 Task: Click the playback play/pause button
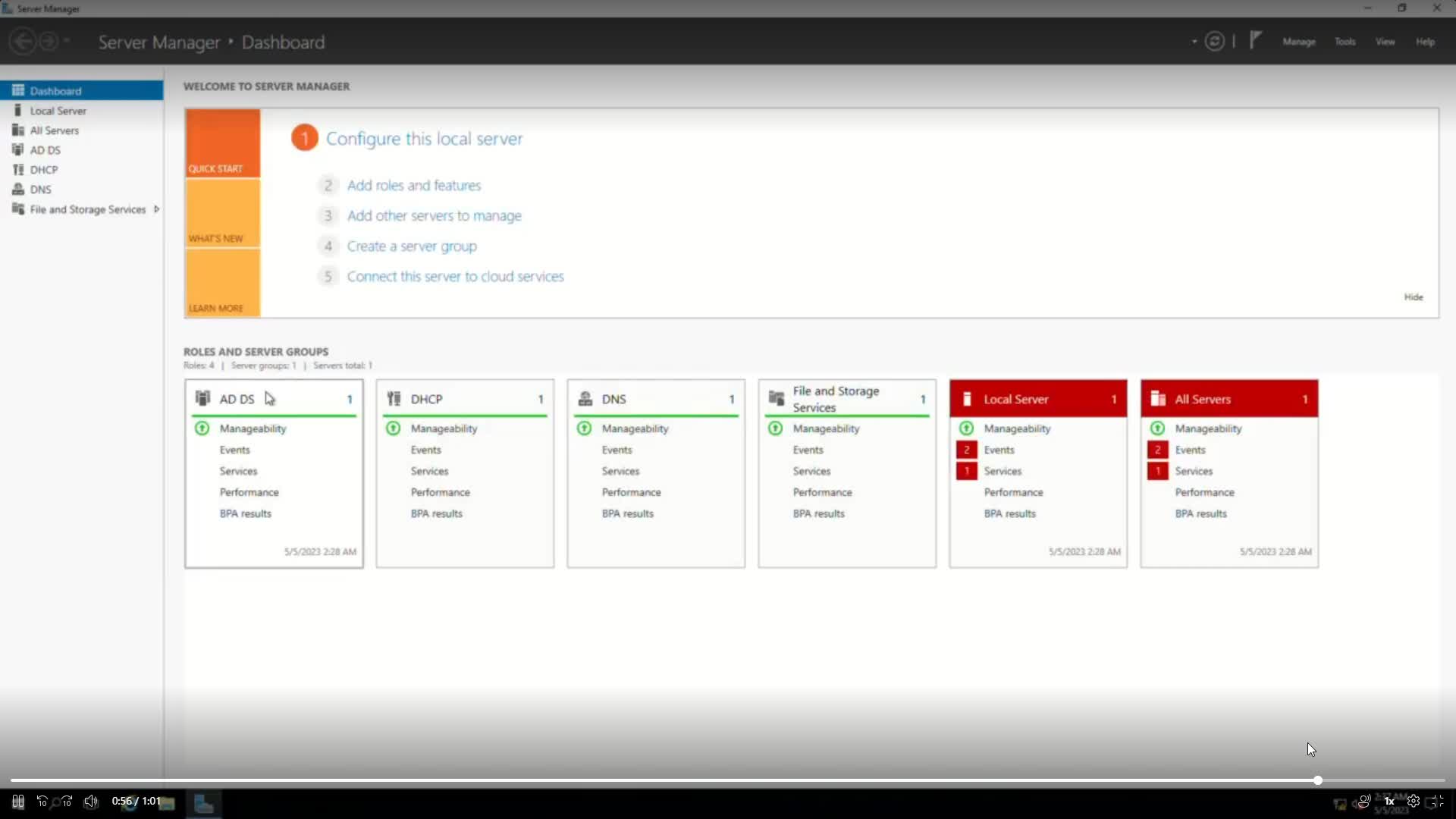pyautogui.click(x=17, y=801)
